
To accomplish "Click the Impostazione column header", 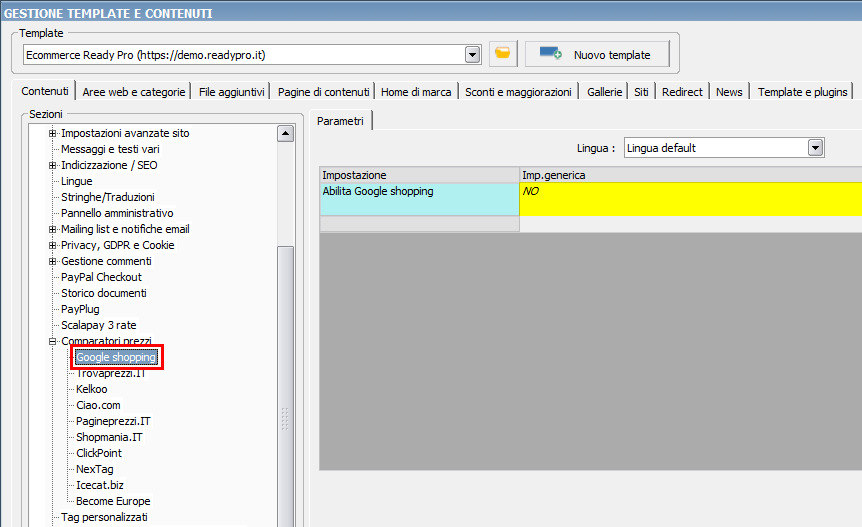I will point(419,175).
